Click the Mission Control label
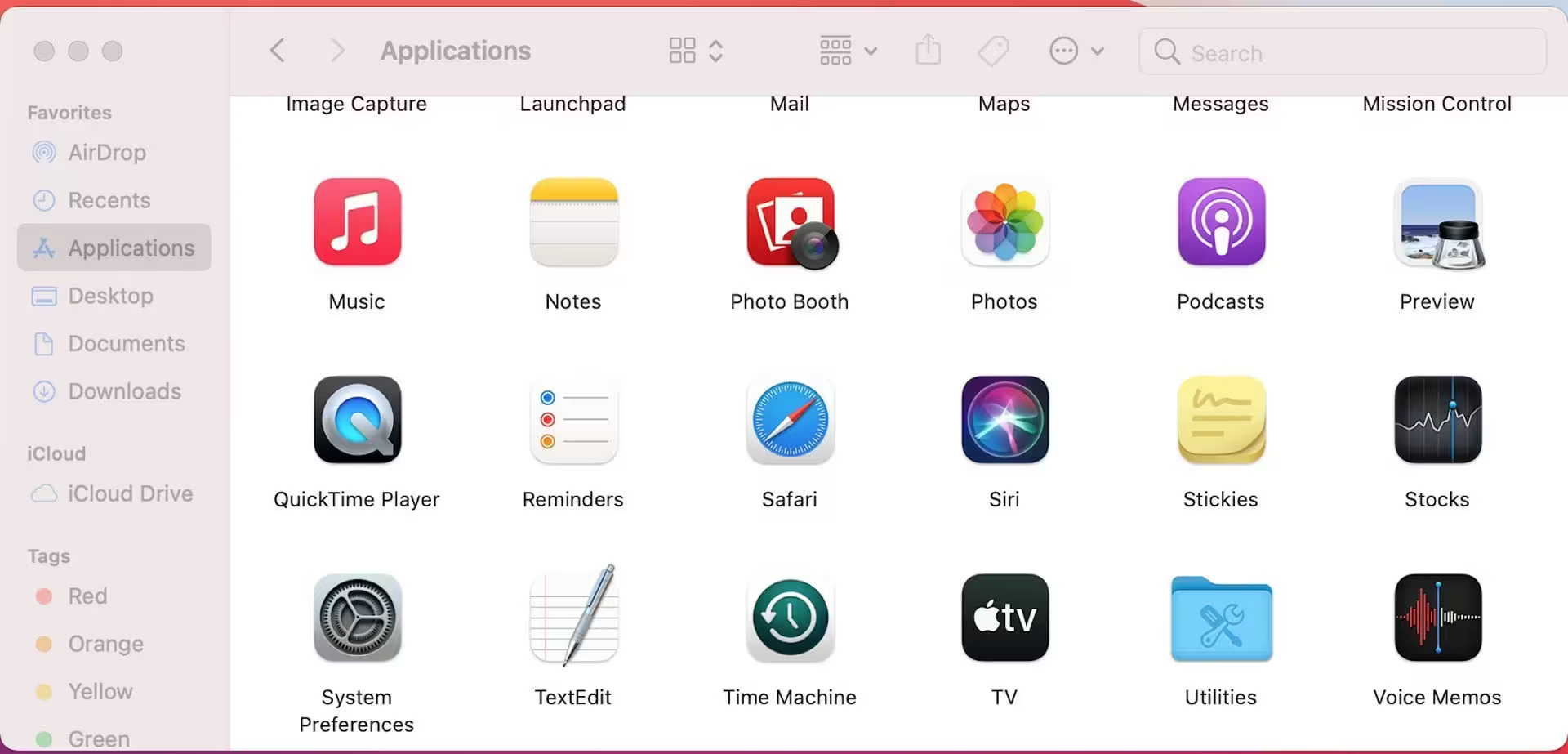The height and width of the screenshot is (754, 1568). pyautogui.click(x=1437, y=104)
